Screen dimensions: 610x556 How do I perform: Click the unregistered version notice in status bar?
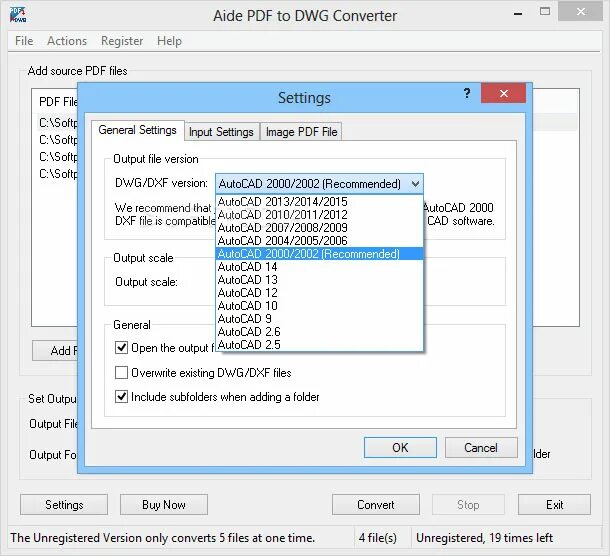(163, 538)
